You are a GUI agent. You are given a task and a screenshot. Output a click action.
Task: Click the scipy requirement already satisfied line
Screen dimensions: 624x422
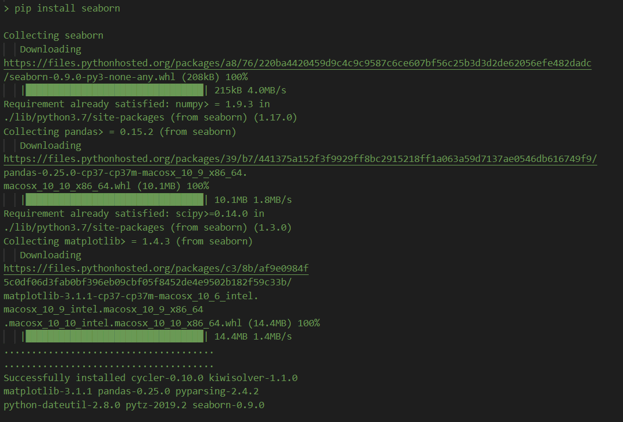tap(134, 214)
